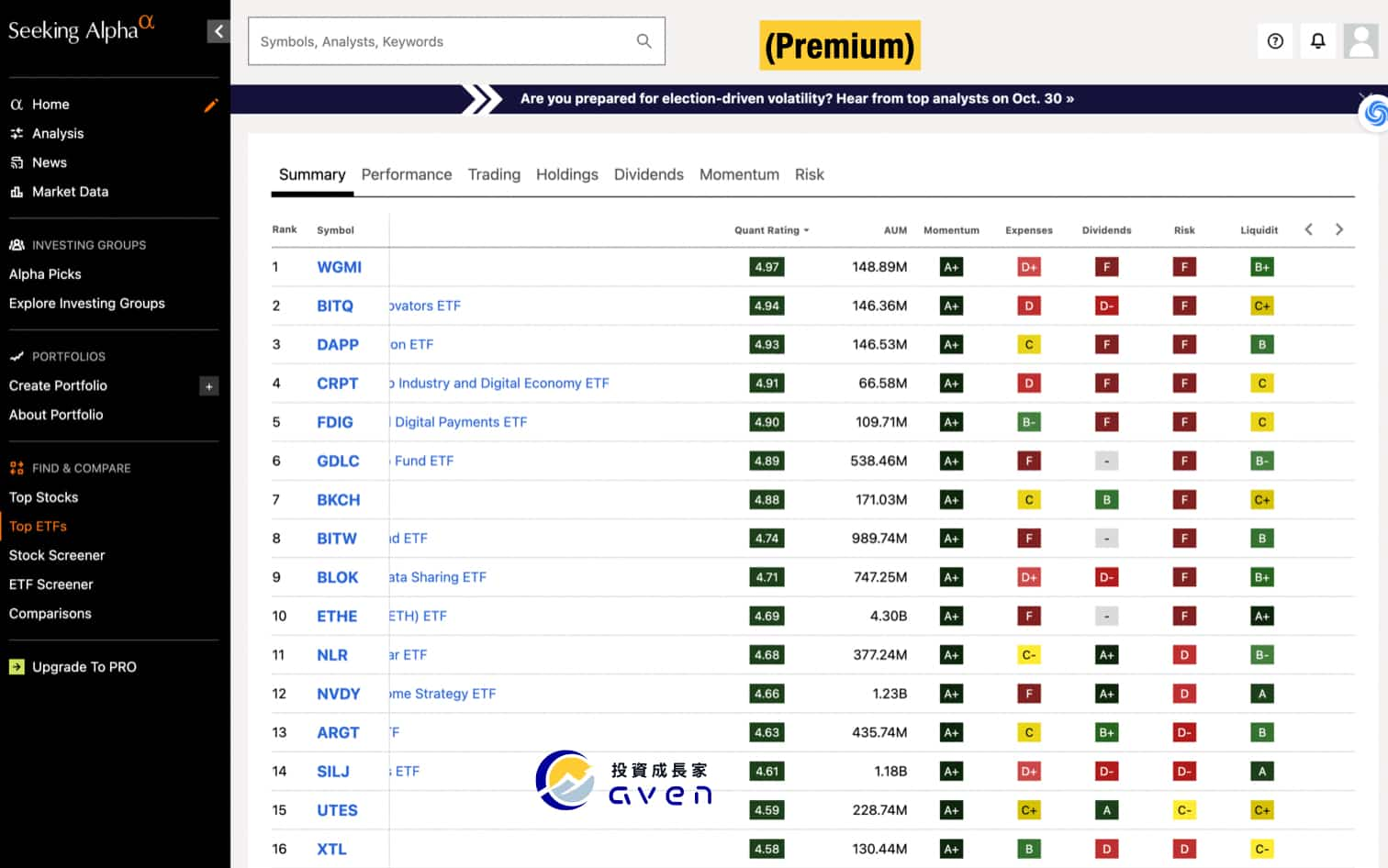Viewport: 1388px width, 868px height.
Task: Click the Home alpha icon
Action: point(17,105)
